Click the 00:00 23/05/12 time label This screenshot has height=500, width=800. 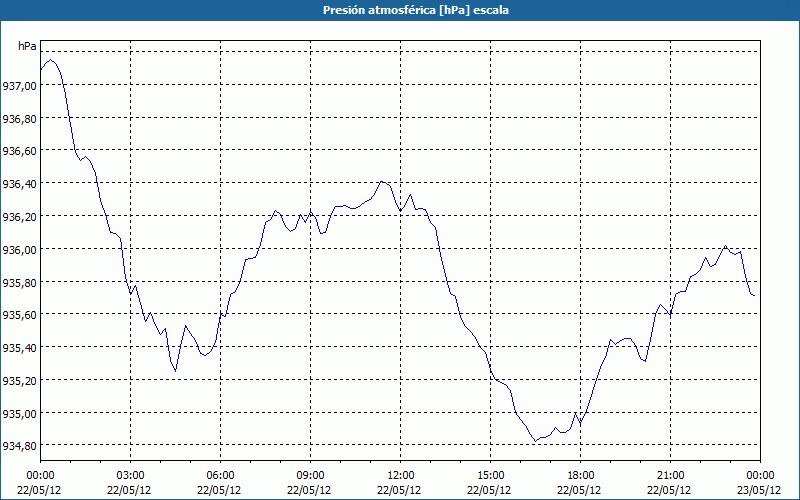click(x=759, y=483)
